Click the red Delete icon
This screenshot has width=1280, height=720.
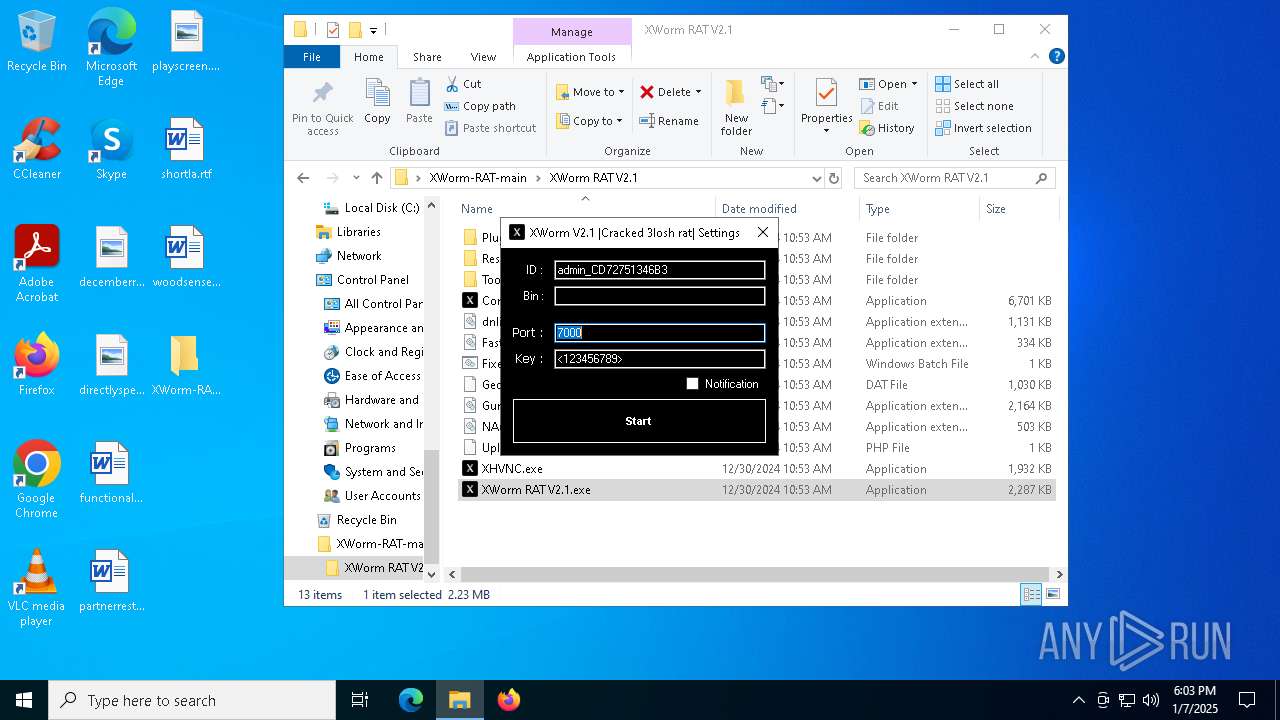(647, 92)
